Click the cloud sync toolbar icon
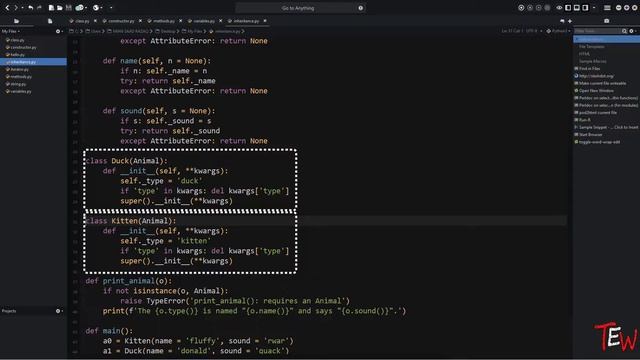This screenshot has width=640, height=360. (80, 8)
